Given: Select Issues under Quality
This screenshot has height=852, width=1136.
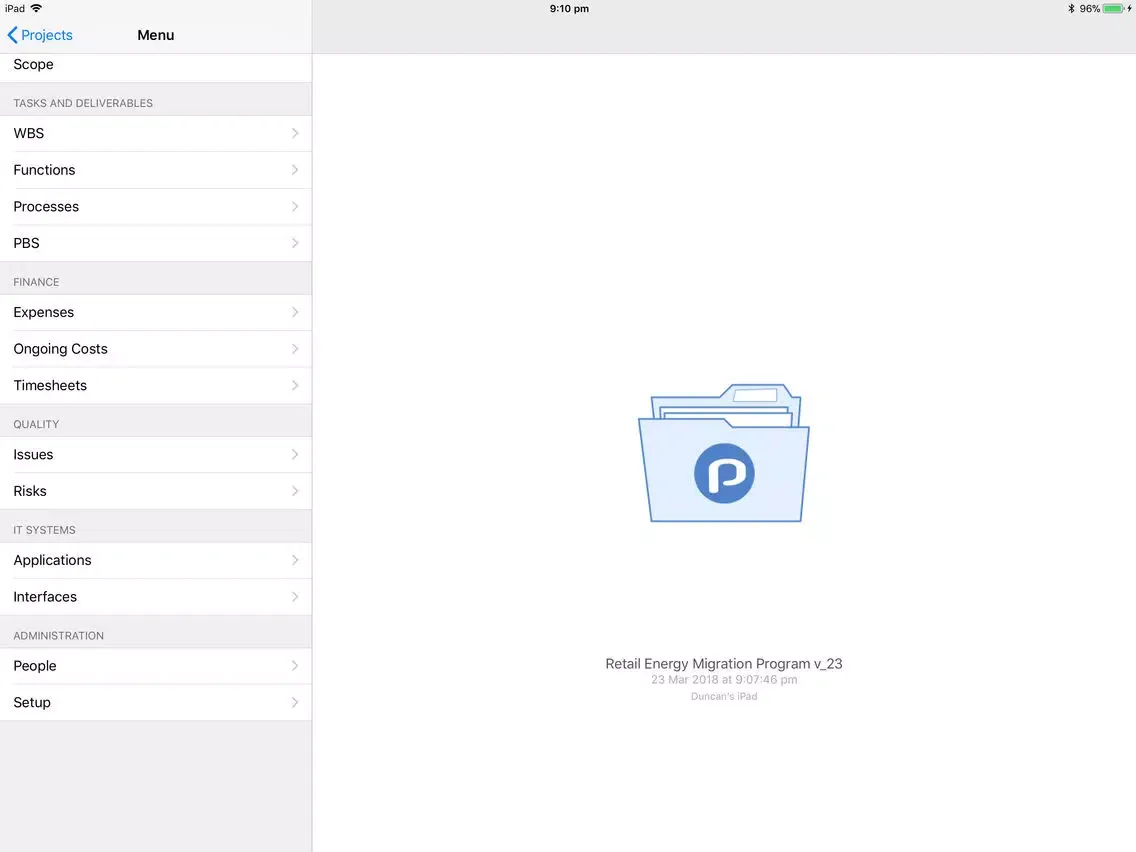Looking at the screenshot, I should coord(156,454).
